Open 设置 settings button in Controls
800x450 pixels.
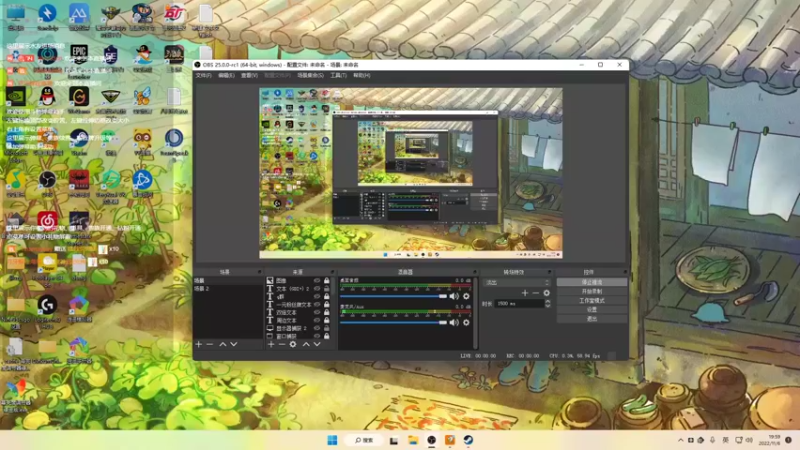pos(592,310)
